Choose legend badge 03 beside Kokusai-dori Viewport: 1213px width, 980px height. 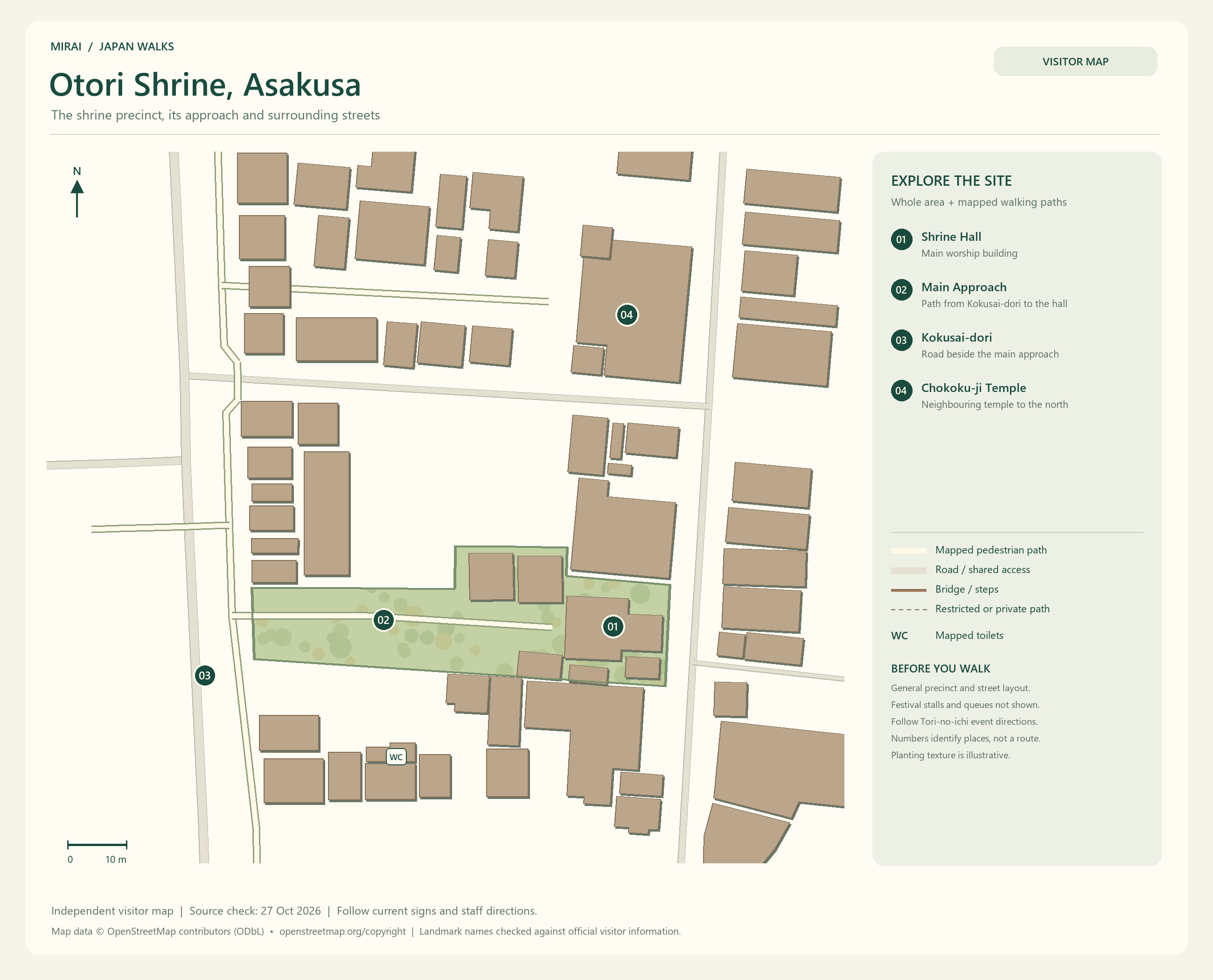point(901,340)
